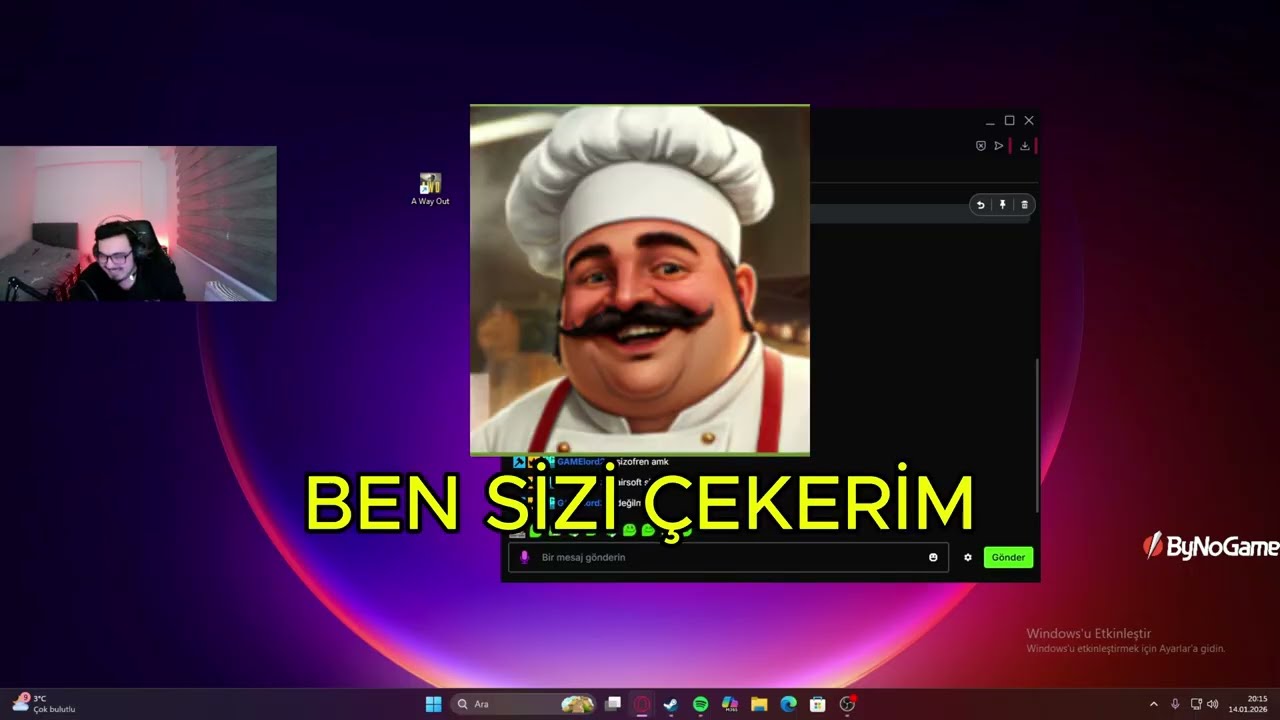Image resolution: width=1280 pixels, height=720 pixels.
Task: Maximize the chat browser window
Action: point(1009,121)
